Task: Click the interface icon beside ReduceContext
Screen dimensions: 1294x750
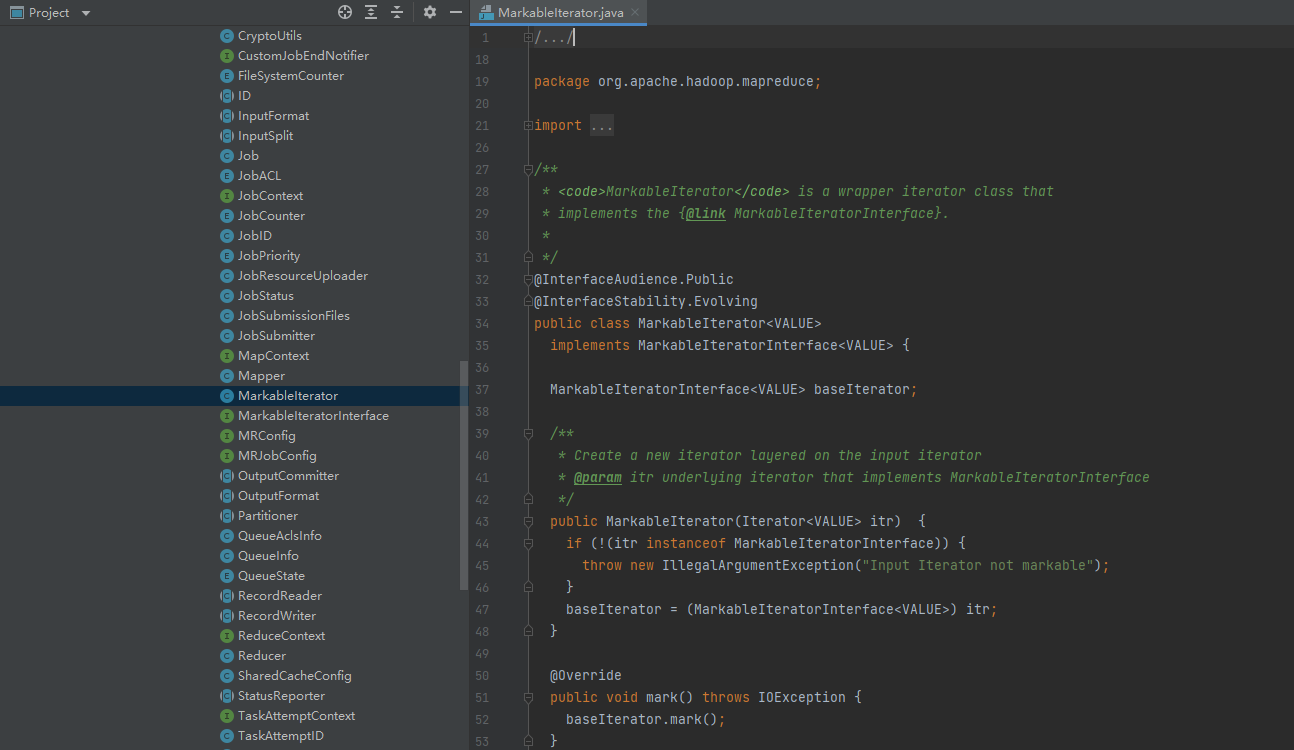Action: [227, 636]
